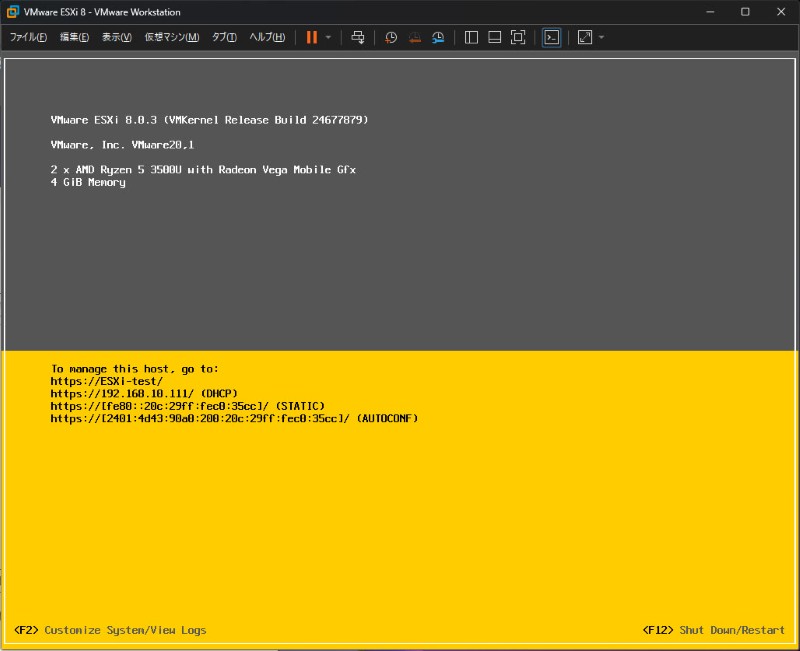Toggle the console view icon
The image size is (800, 651).
[x=551, y=37]
